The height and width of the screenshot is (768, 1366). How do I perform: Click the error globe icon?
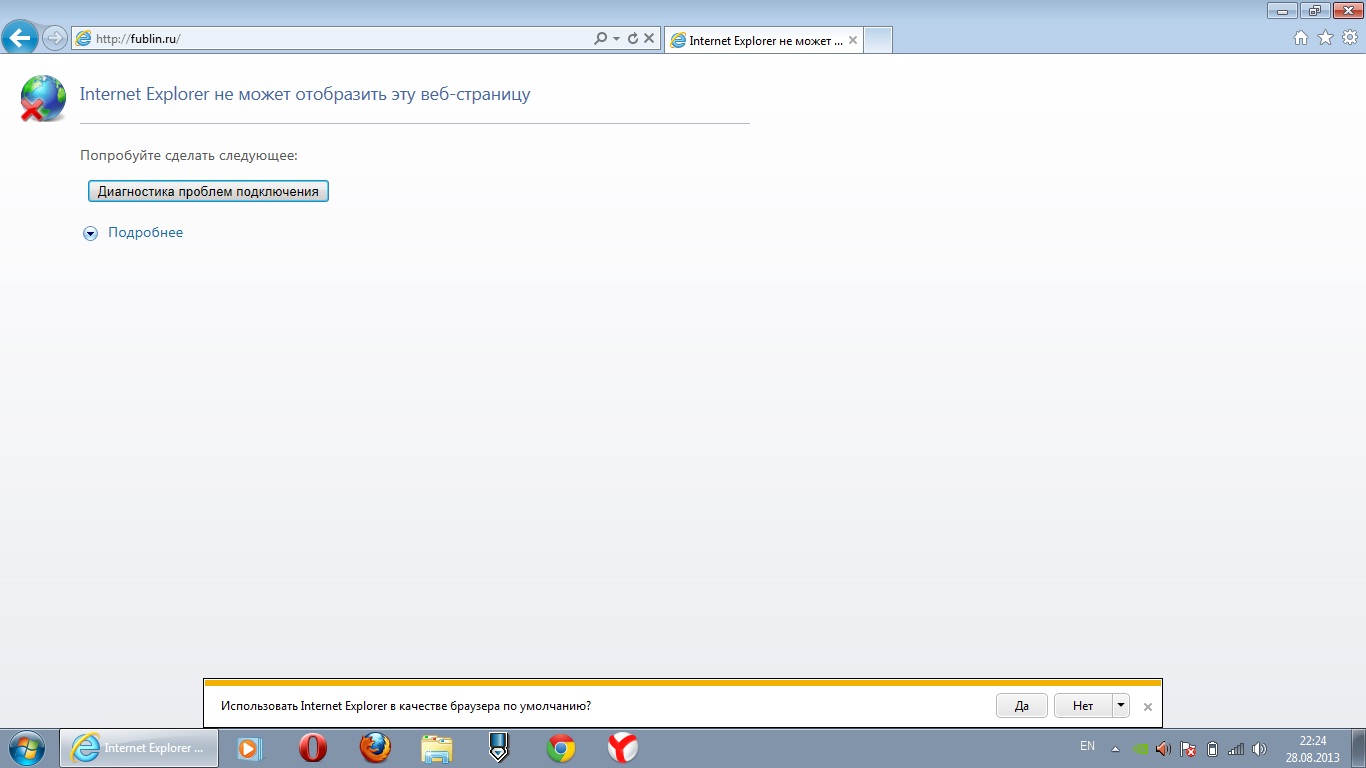(x=43, y=98)
